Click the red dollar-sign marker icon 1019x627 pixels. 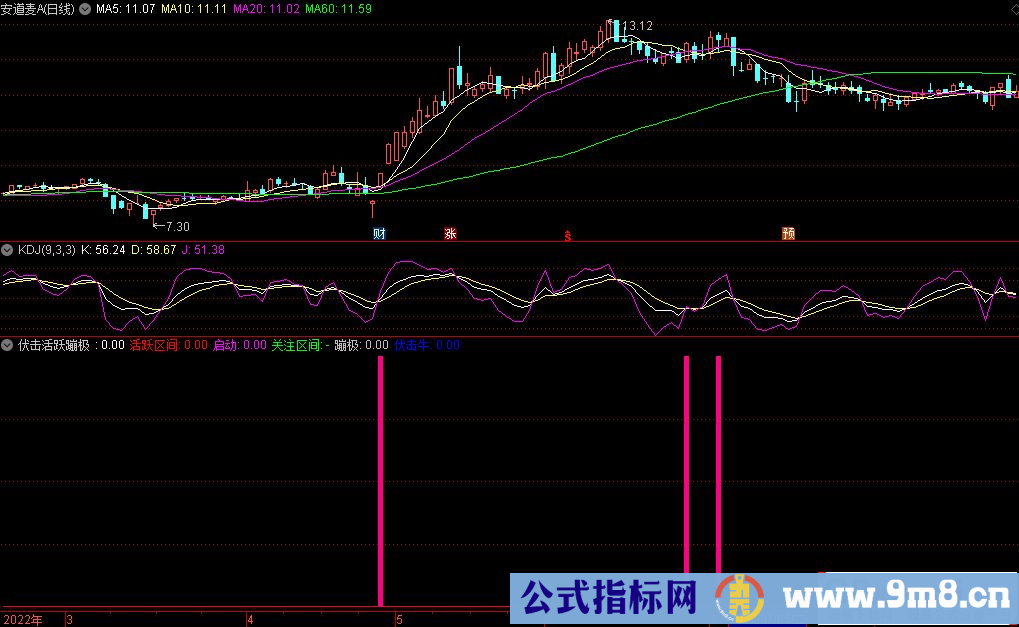[567, 236]
